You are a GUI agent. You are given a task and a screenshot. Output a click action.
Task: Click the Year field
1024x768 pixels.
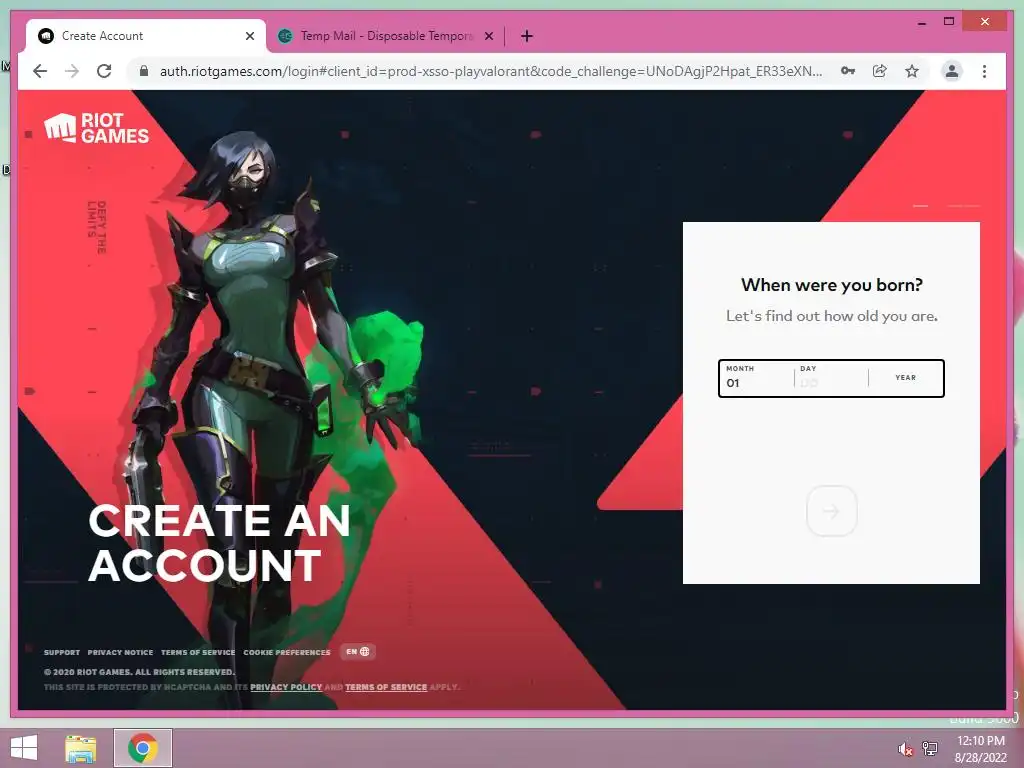point(905,377)
